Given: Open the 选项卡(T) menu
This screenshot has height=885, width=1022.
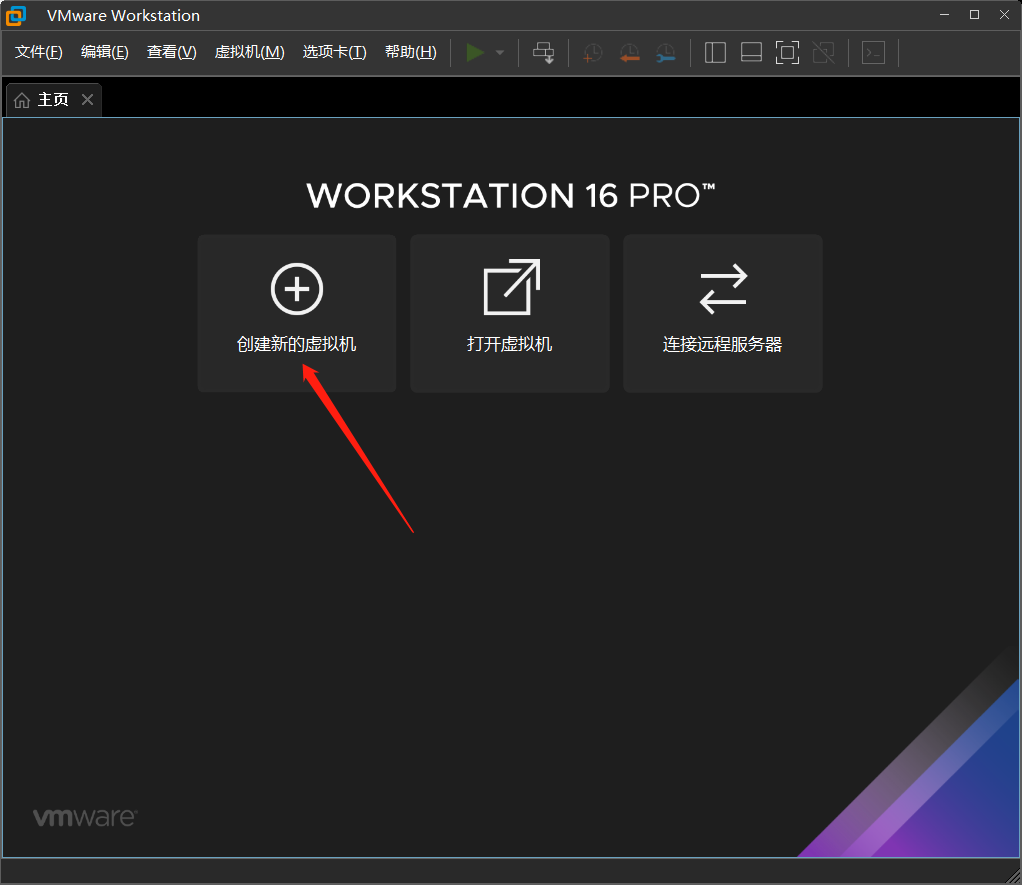Looking at the screenshot, I should (x=334, y=52).
